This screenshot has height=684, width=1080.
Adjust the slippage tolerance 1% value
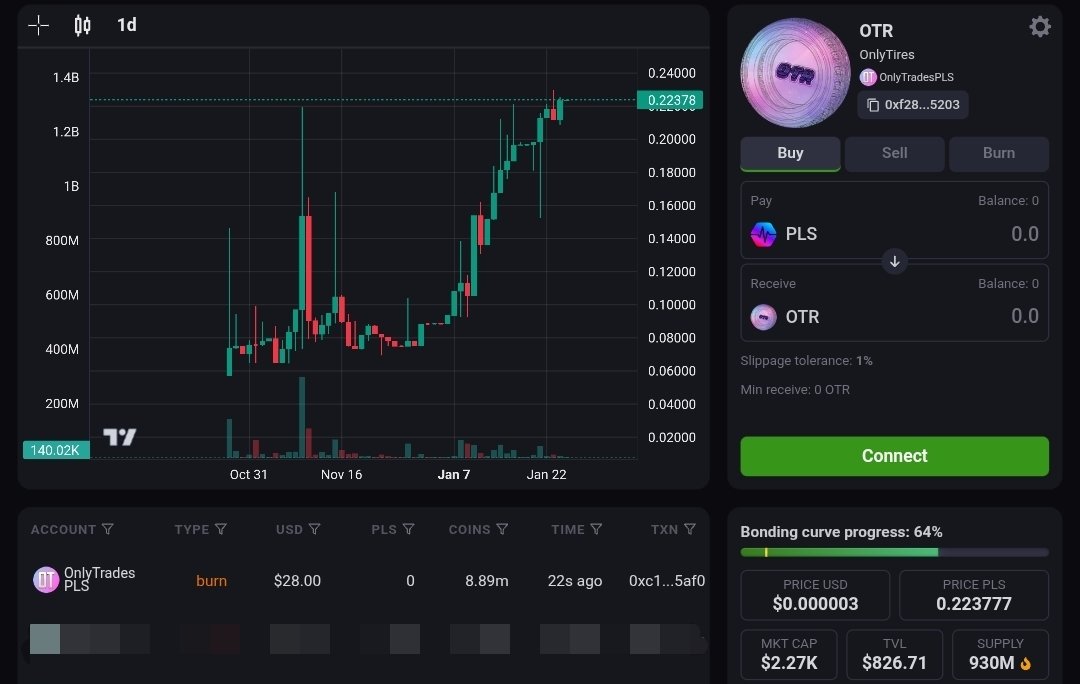pos(864,361)
